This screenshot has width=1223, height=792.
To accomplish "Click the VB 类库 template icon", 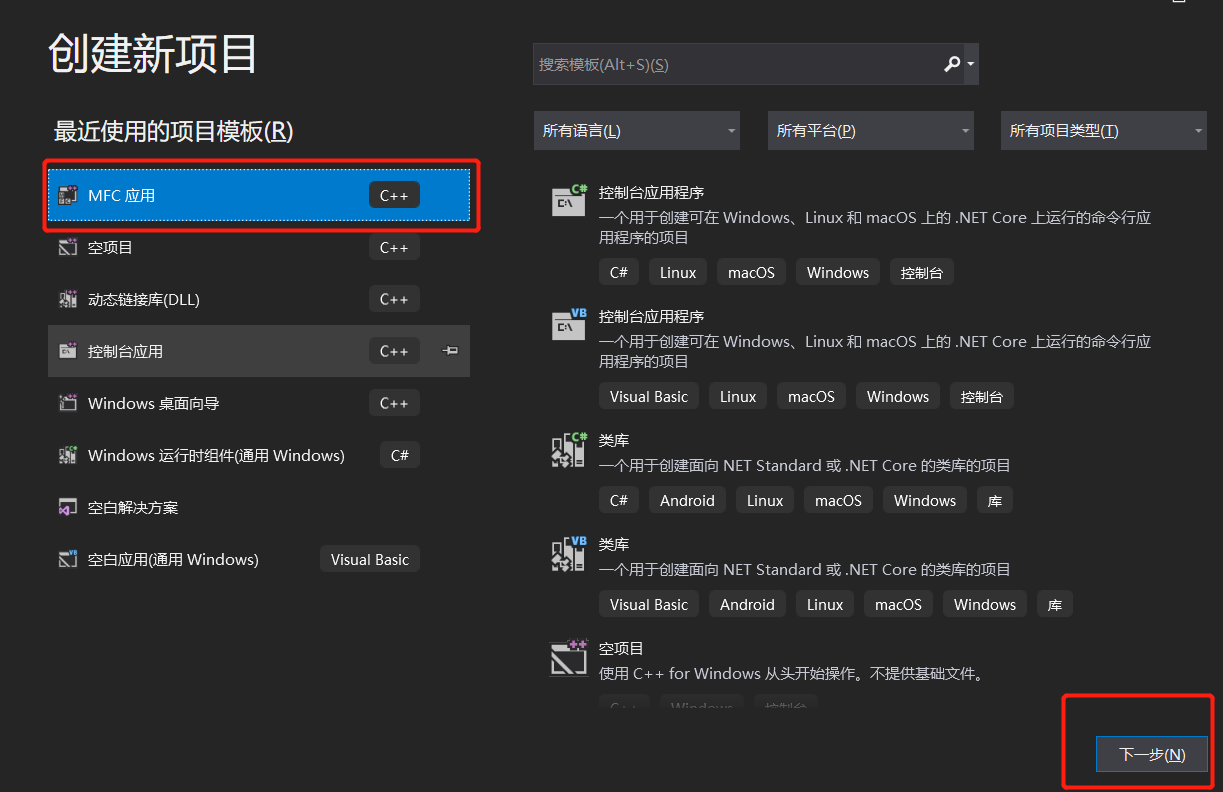I will tap(569, 553).
